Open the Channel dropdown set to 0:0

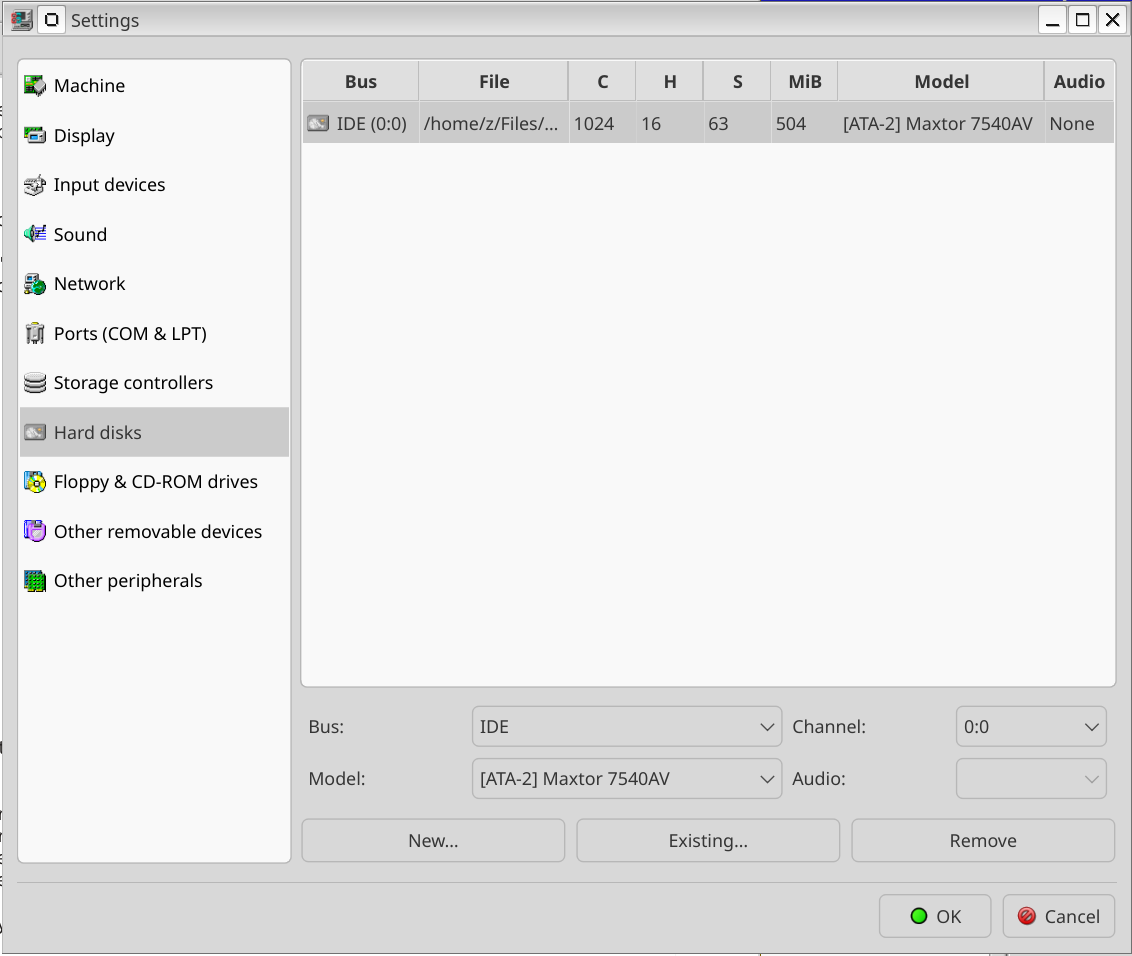[x=1030, y=727]
